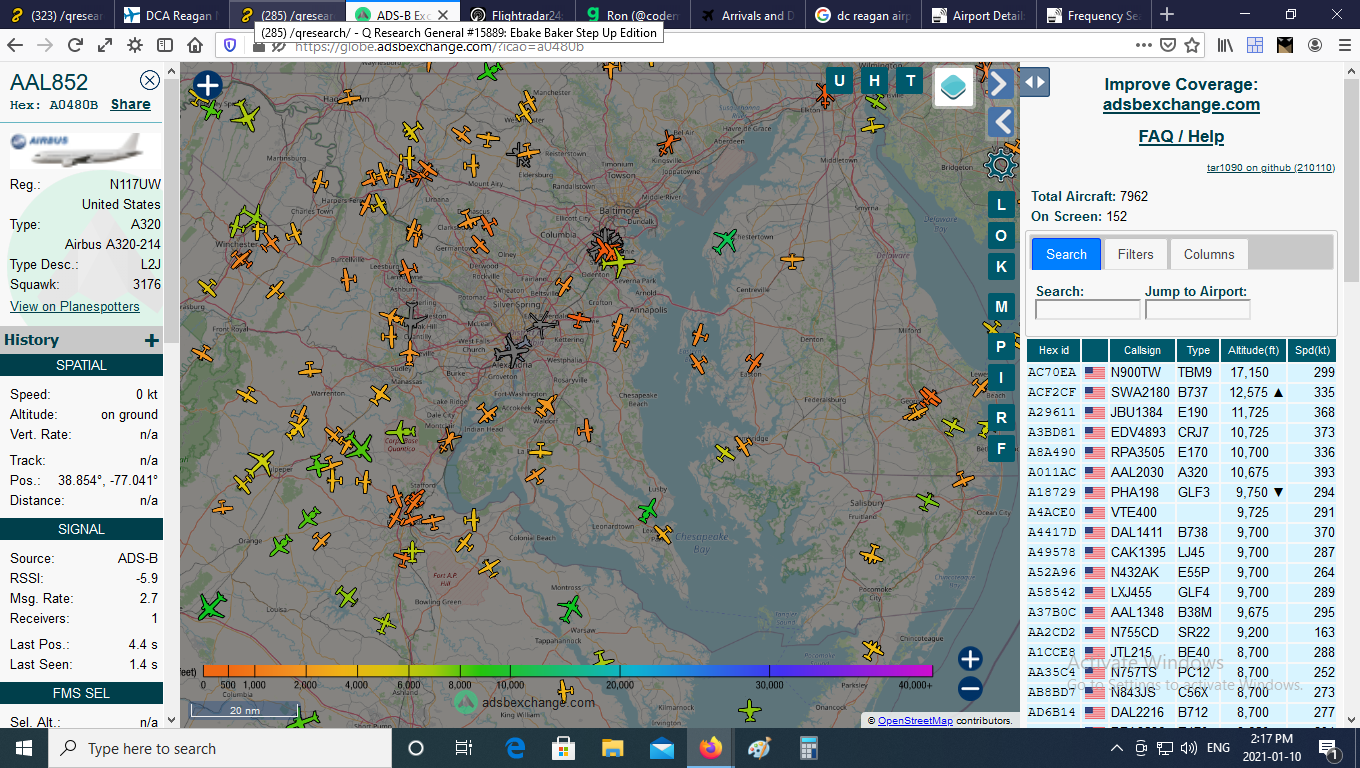Sort table by Spd(kt) column

1312,350
